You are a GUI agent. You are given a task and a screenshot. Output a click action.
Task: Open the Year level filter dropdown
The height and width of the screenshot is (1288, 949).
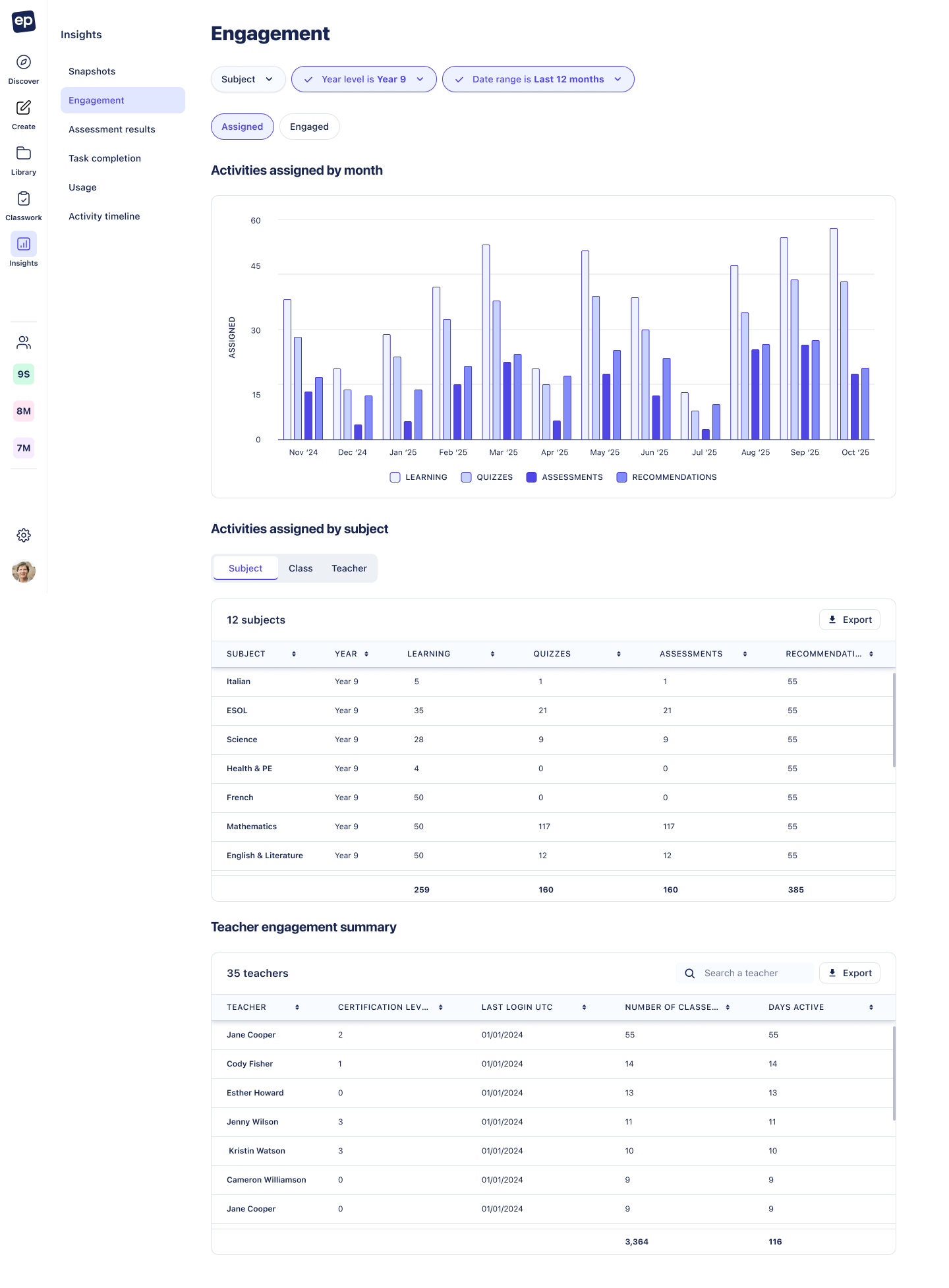(364, 79)
